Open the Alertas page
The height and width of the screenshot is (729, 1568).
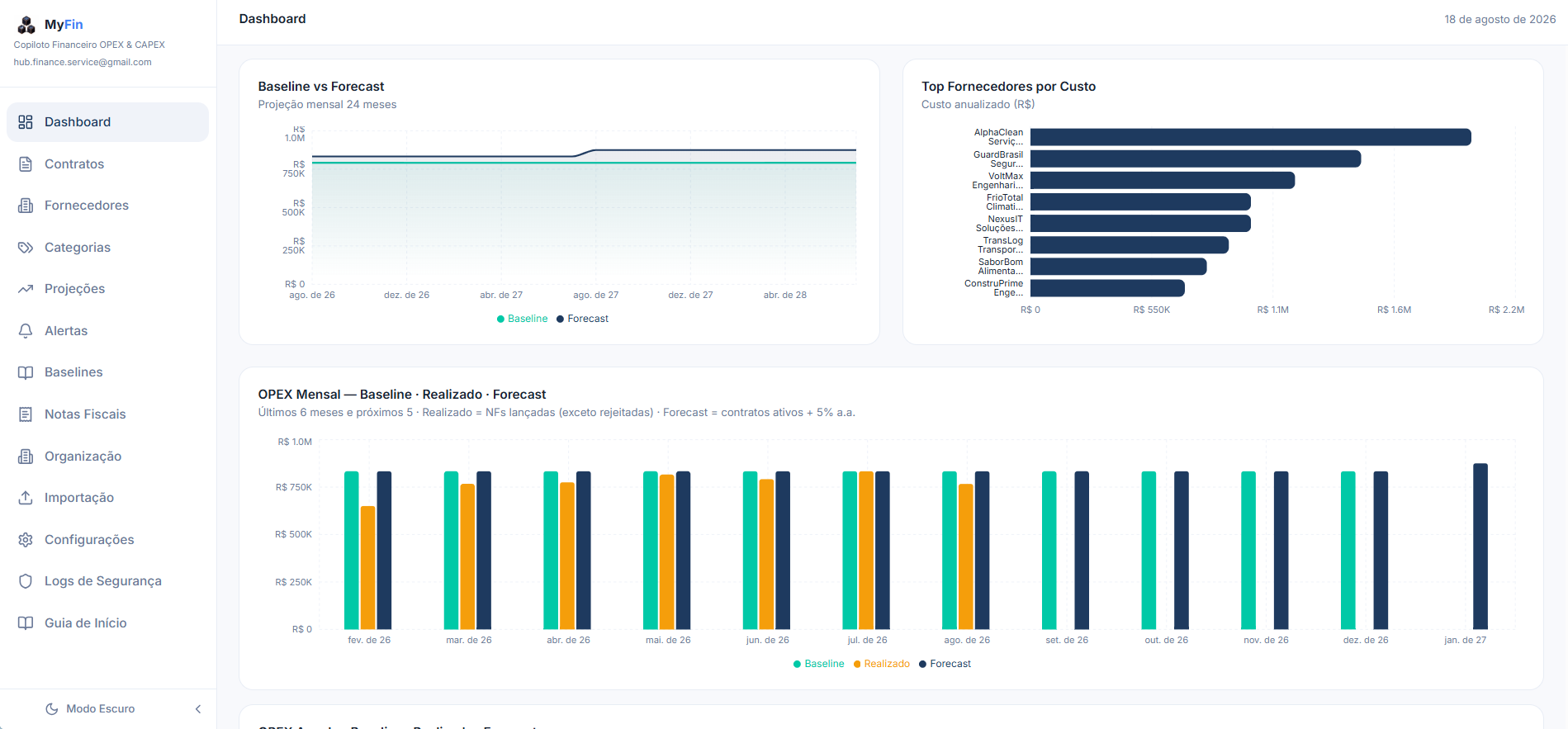tap(107, 331)
